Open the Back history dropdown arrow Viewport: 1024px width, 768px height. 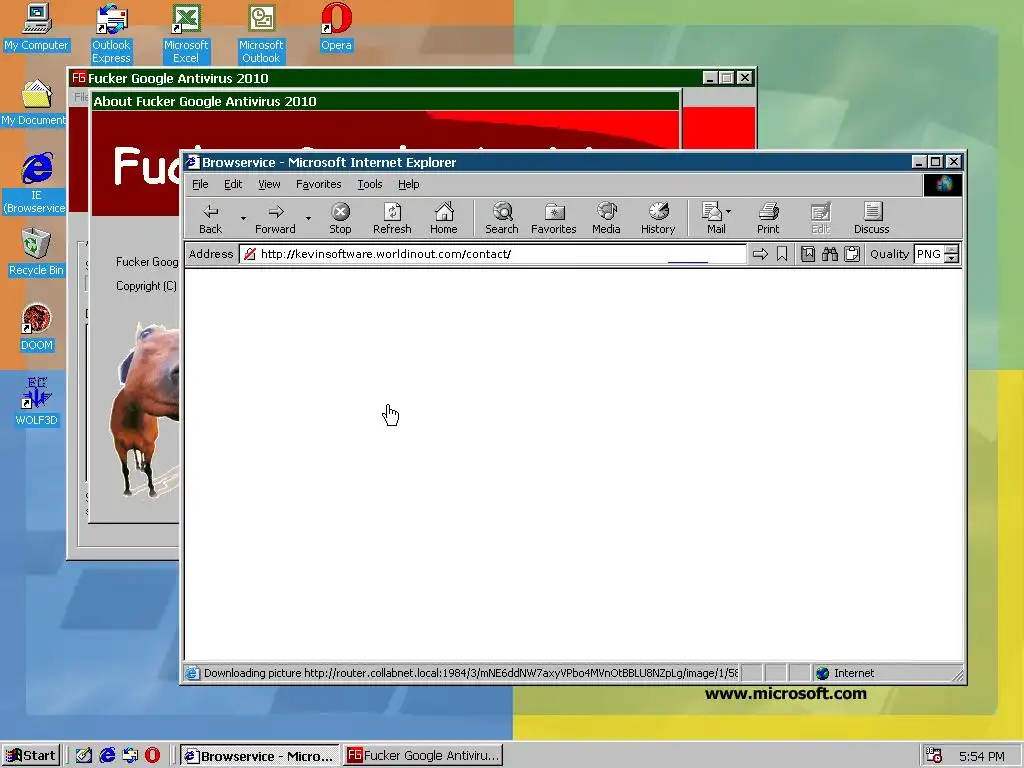coord(243,219)
